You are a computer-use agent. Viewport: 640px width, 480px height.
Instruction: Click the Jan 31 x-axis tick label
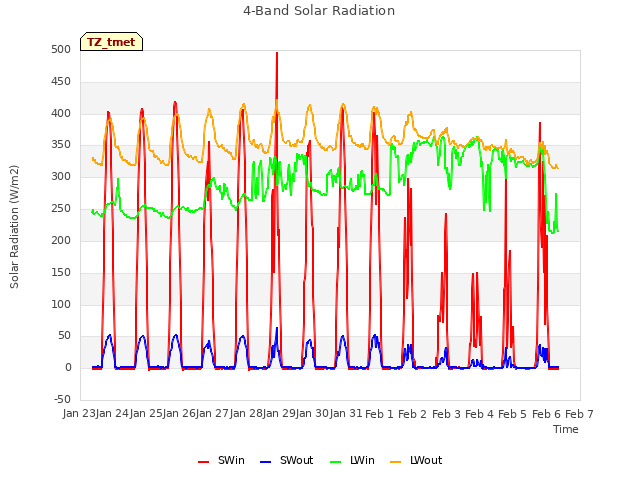[x=346, y=414]
